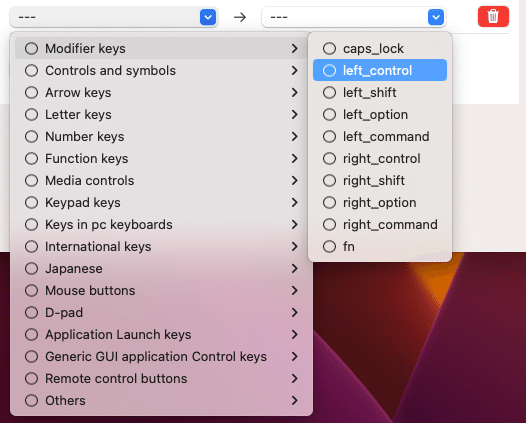Select the Letter keys radio button
Image resolution: width=526 pixels, height=423 pixels.
32,115
